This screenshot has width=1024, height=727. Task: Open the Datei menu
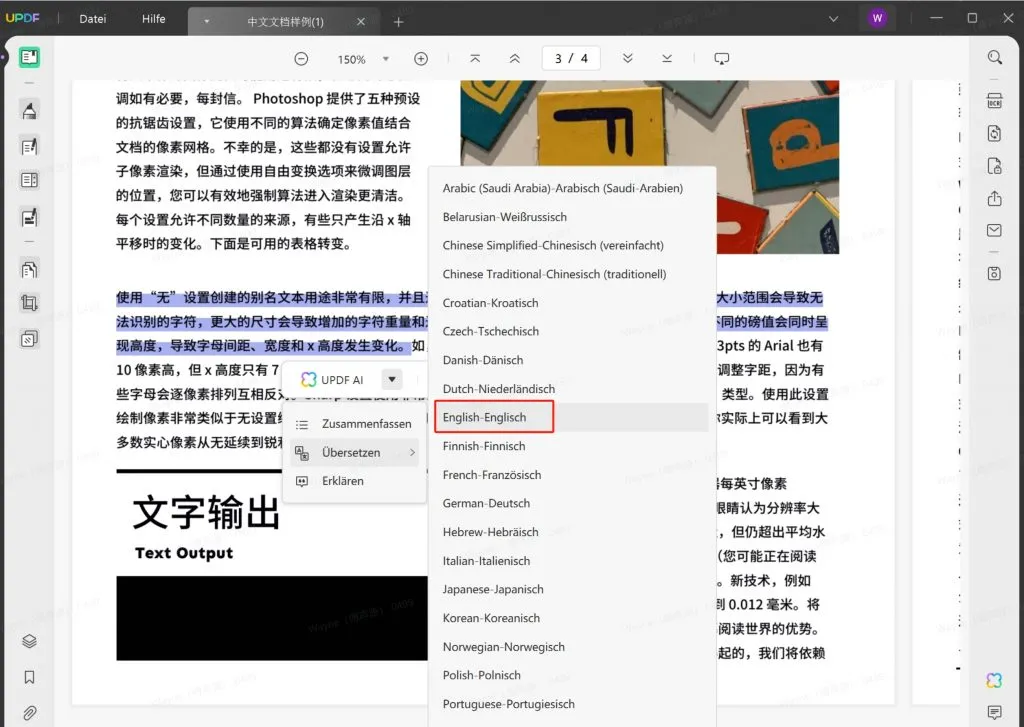[92, 18]
